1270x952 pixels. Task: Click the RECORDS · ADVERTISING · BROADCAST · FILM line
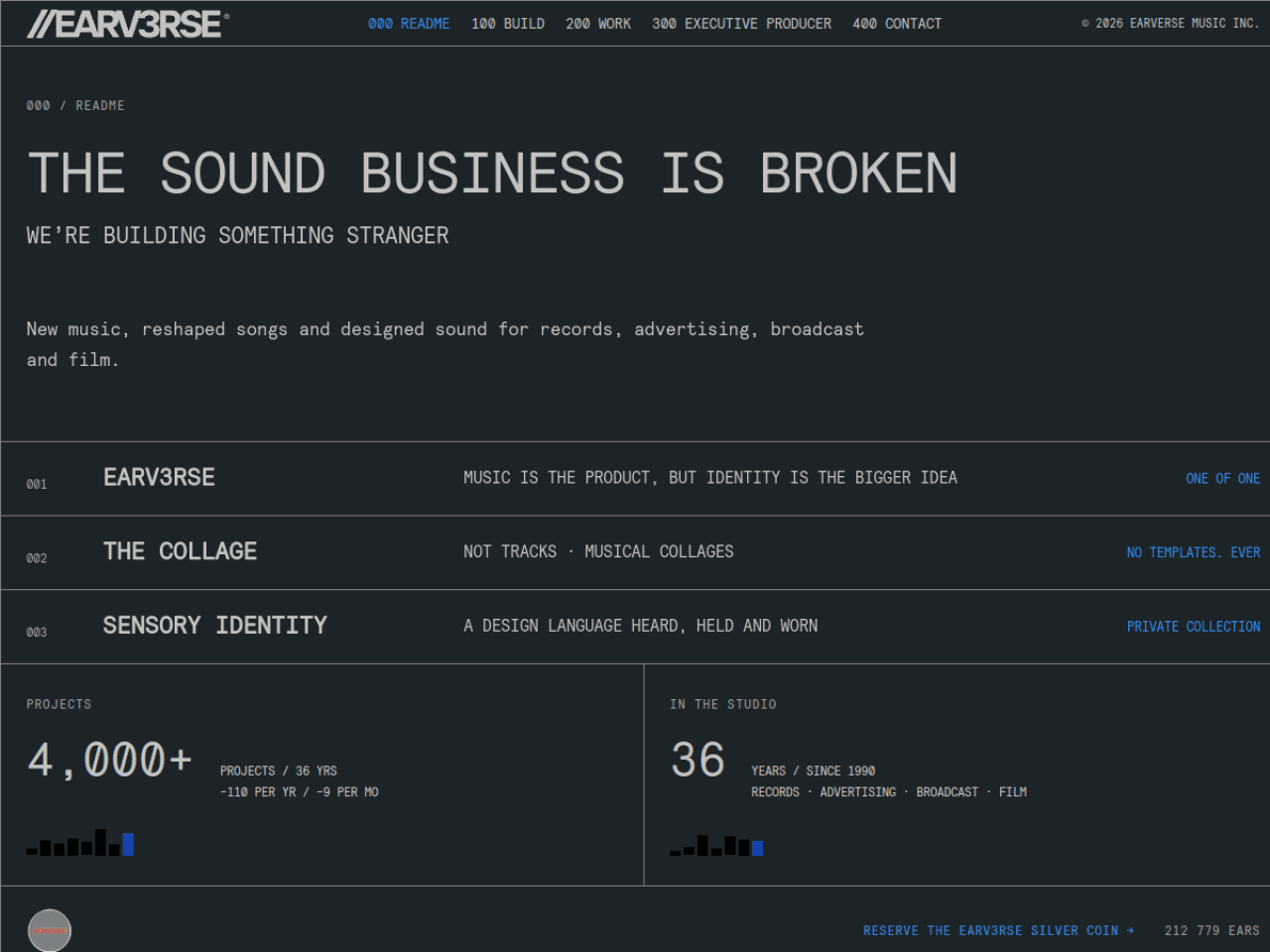point(889,792)
